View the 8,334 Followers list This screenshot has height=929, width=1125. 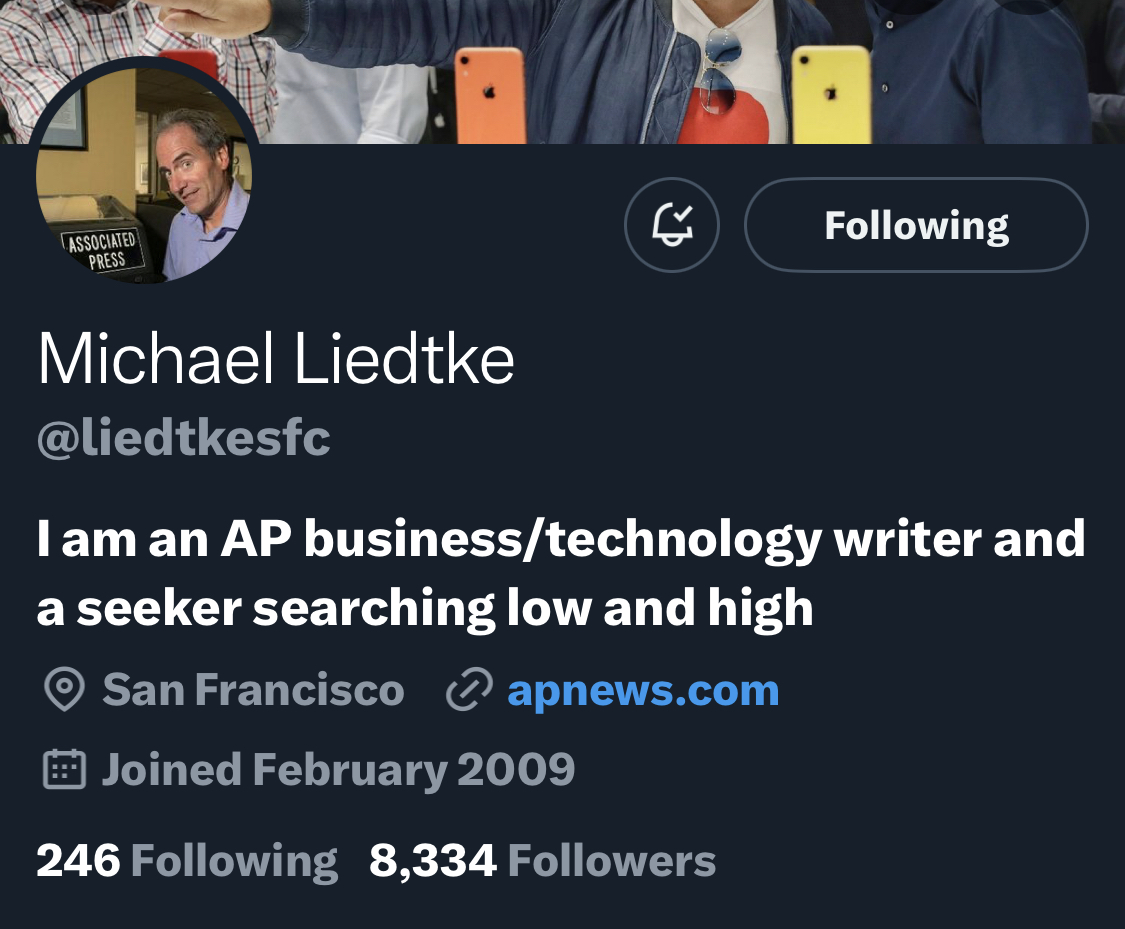coord(542,860)
